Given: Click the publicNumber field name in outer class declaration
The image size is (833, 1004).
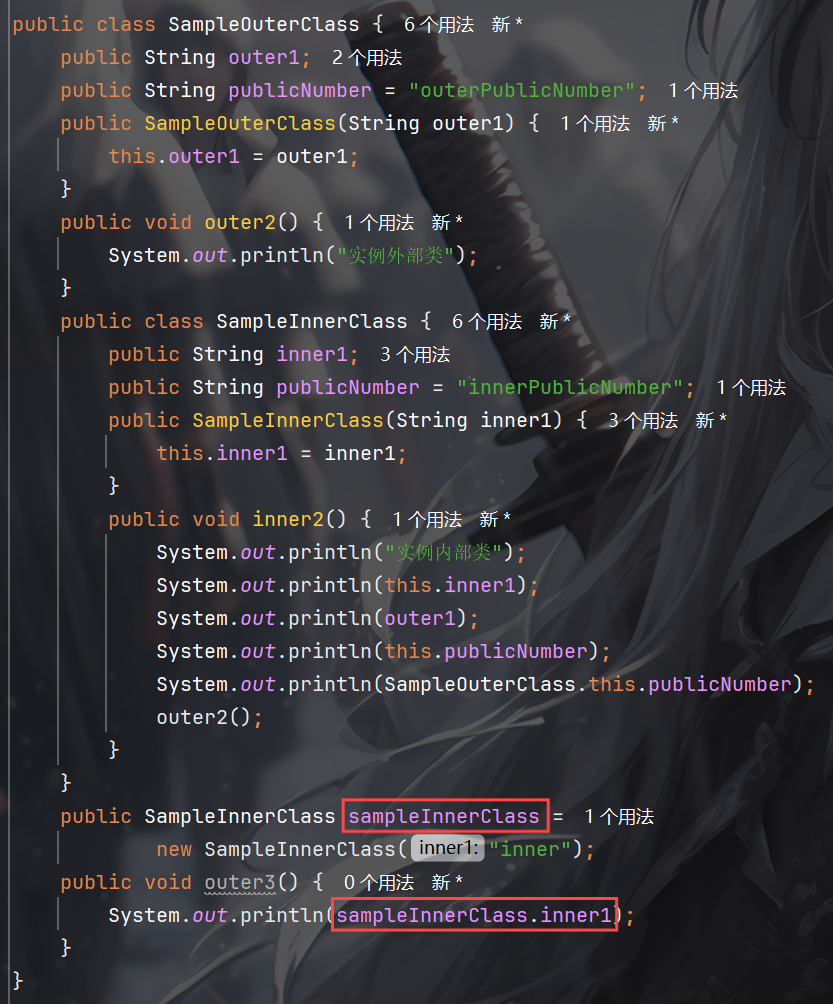Looking at the screenshot, I should tap(300, 91).
